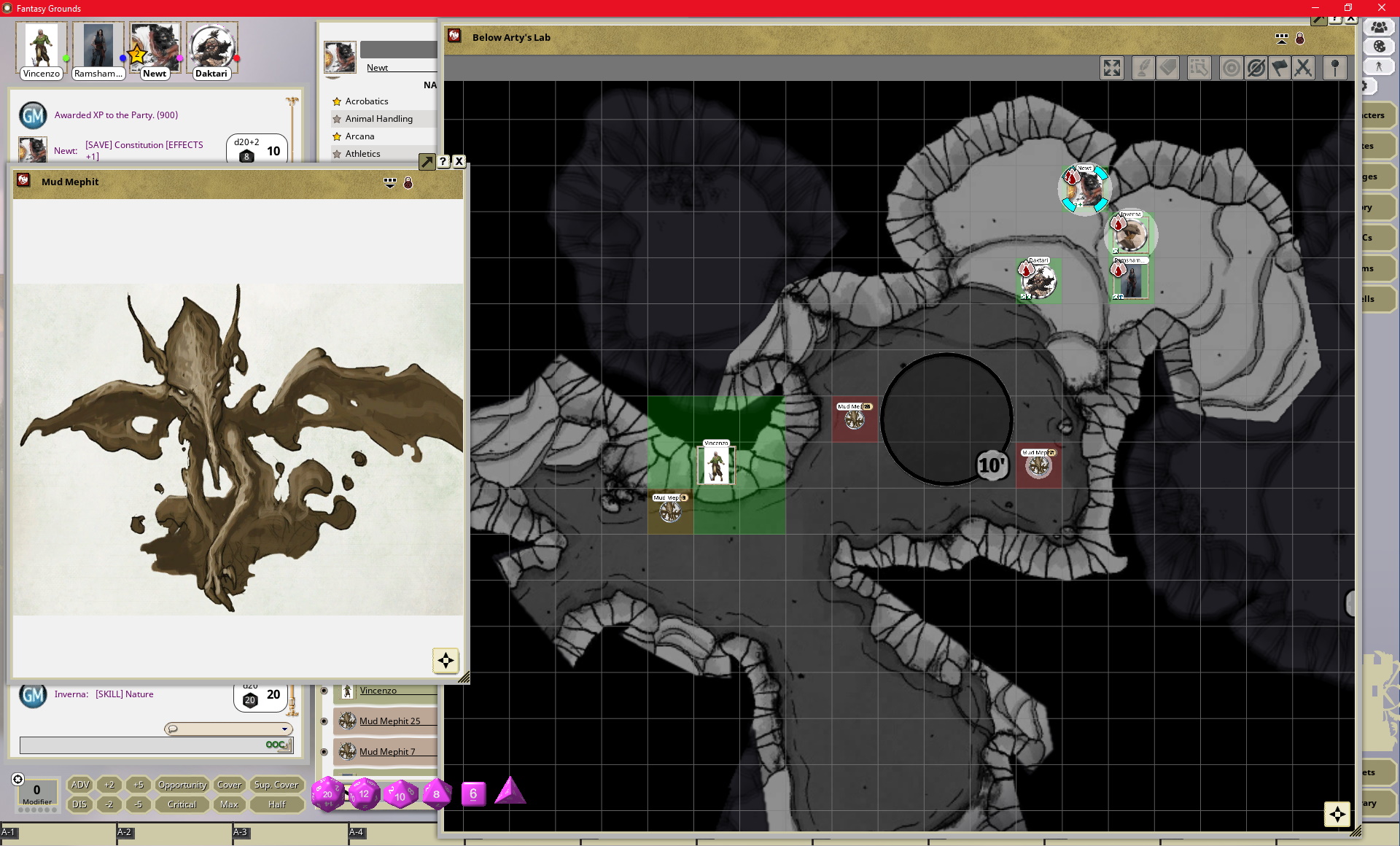Screen dimensions: 1400x846
Task: Toggle proficiency star for Arcana skill
Action: click(337, 136)
